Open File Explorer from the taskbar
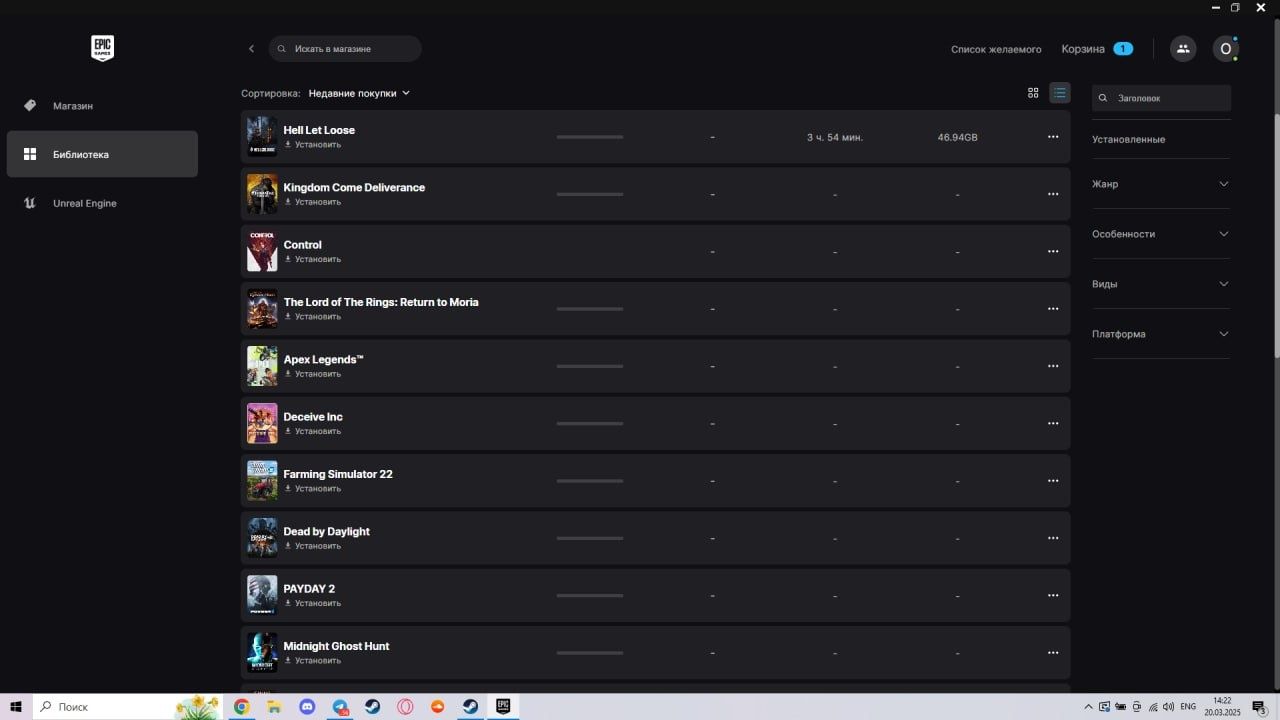Image resolution: width=1280 pixels, height=720 pixels. click(x=274, y=706)
